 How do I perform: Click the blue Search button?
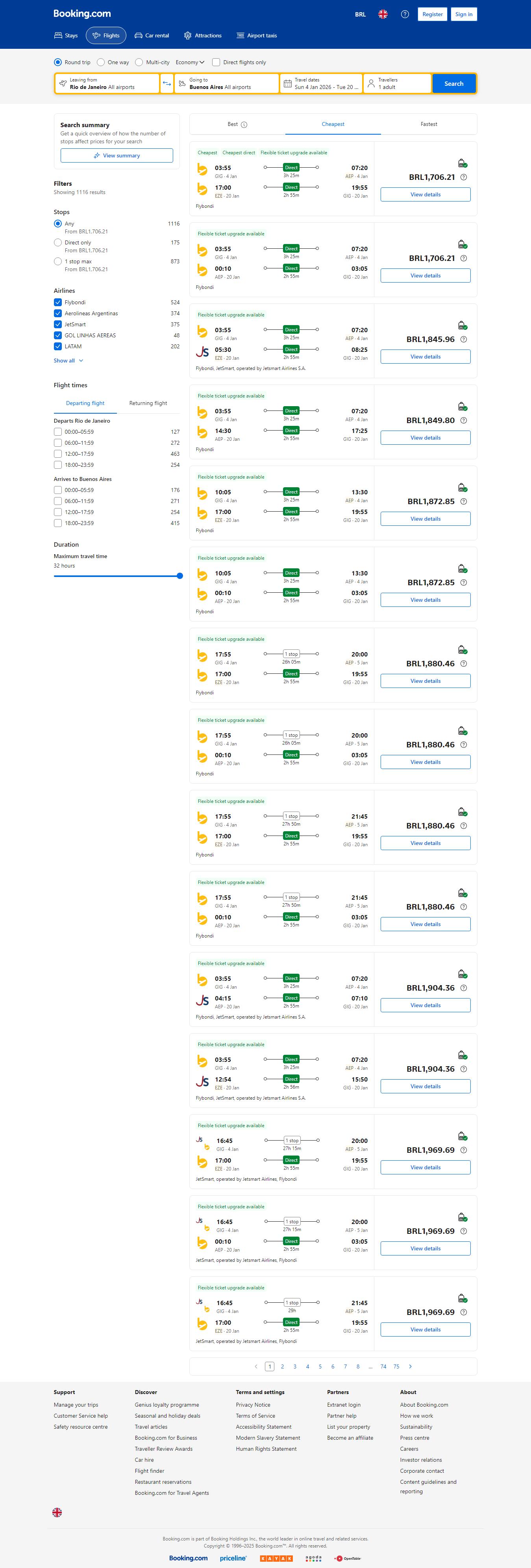tap(454, 83)
